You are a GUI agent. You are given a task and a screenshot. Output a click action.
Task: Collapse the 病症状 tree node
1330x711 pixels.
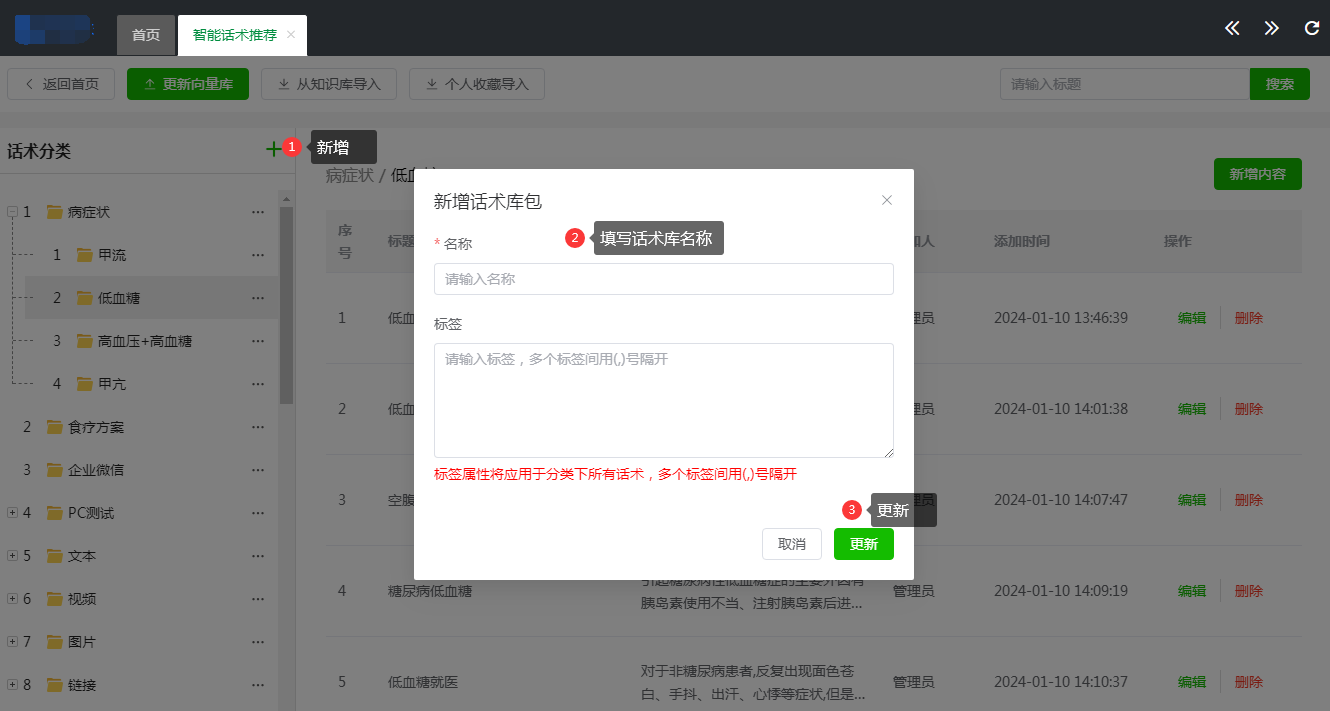pos(12,212)
